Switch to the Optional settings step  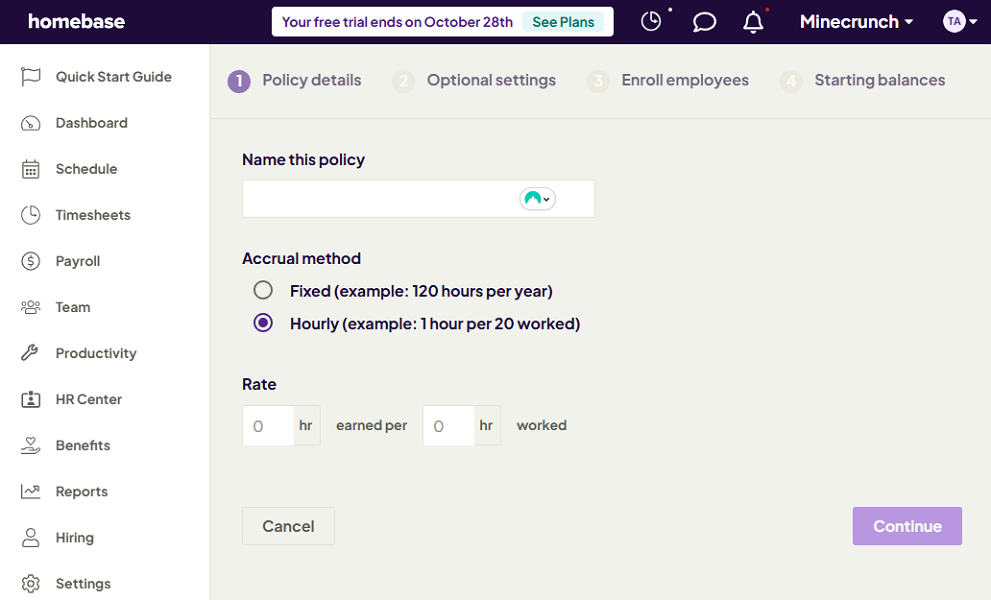491,80
